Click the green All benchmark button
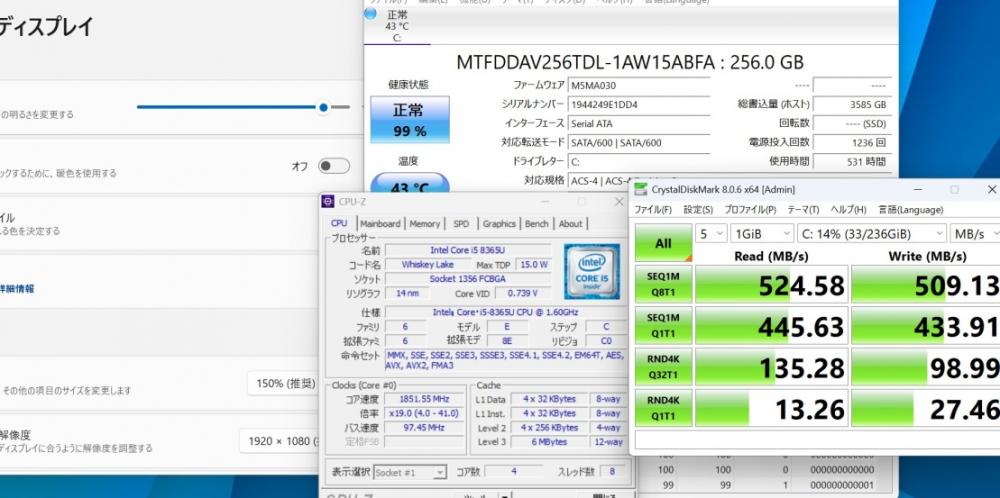 point(663,243)
